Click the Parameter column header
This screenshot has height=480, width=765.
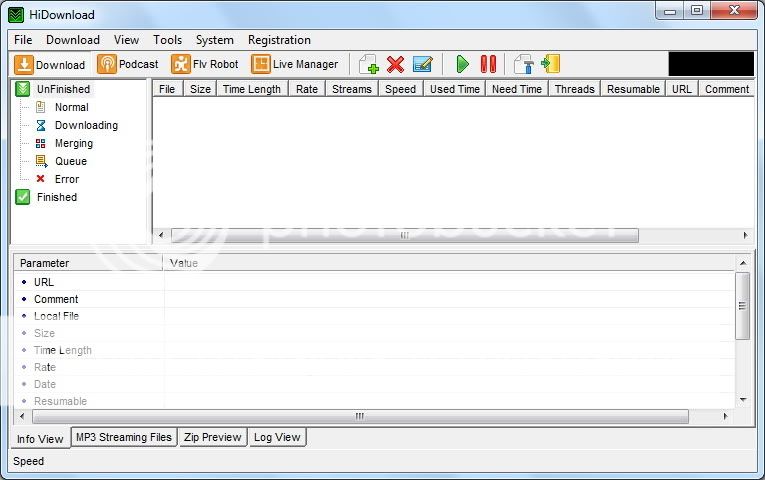[x=88, y=263]
